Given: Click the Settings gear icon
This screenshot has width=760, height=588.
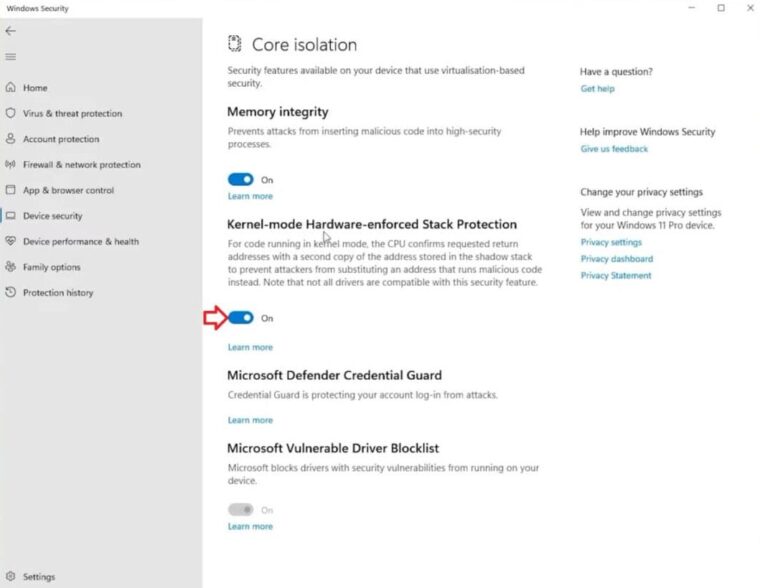Looking at the screenshot, I should tap(11, 576).
